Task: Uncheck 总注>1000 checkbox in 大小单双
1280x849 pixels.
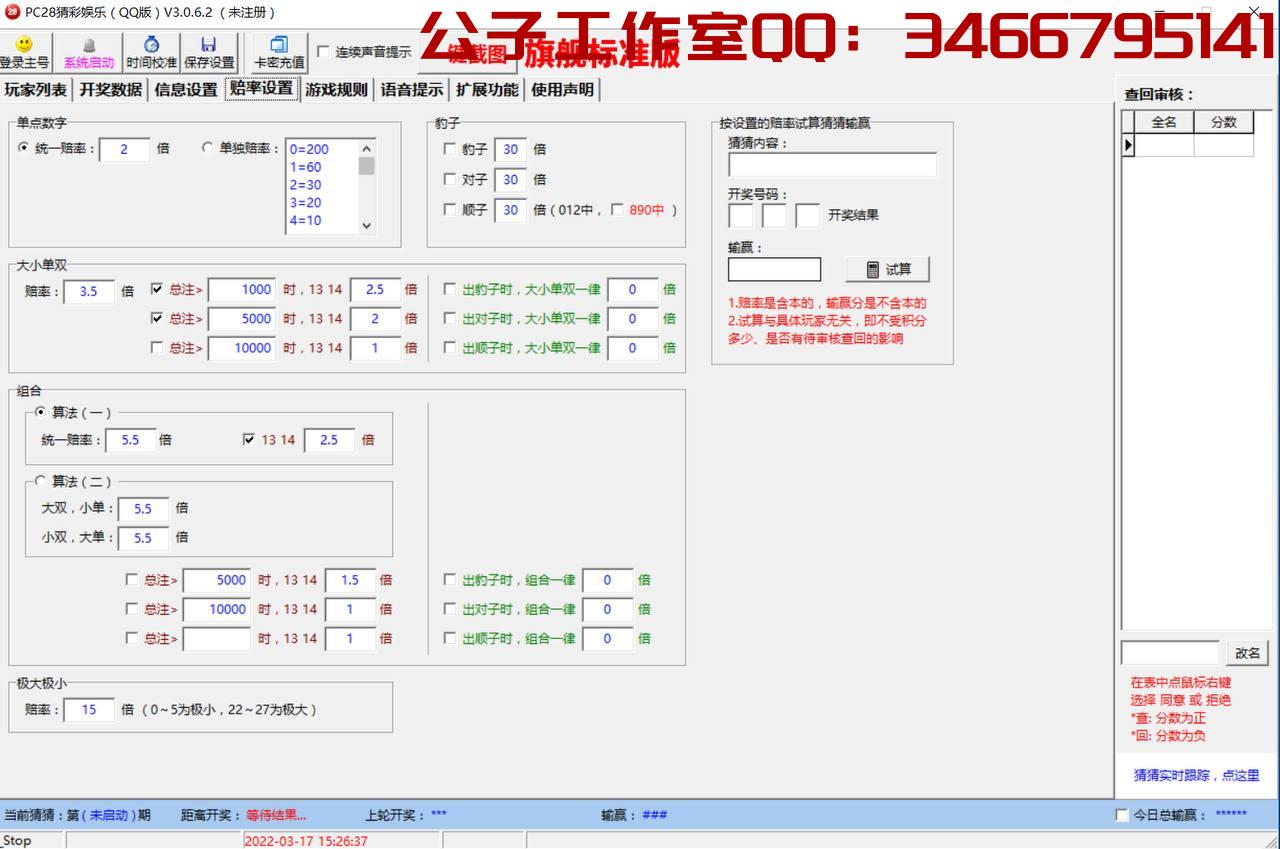Action: coord(157,289)
